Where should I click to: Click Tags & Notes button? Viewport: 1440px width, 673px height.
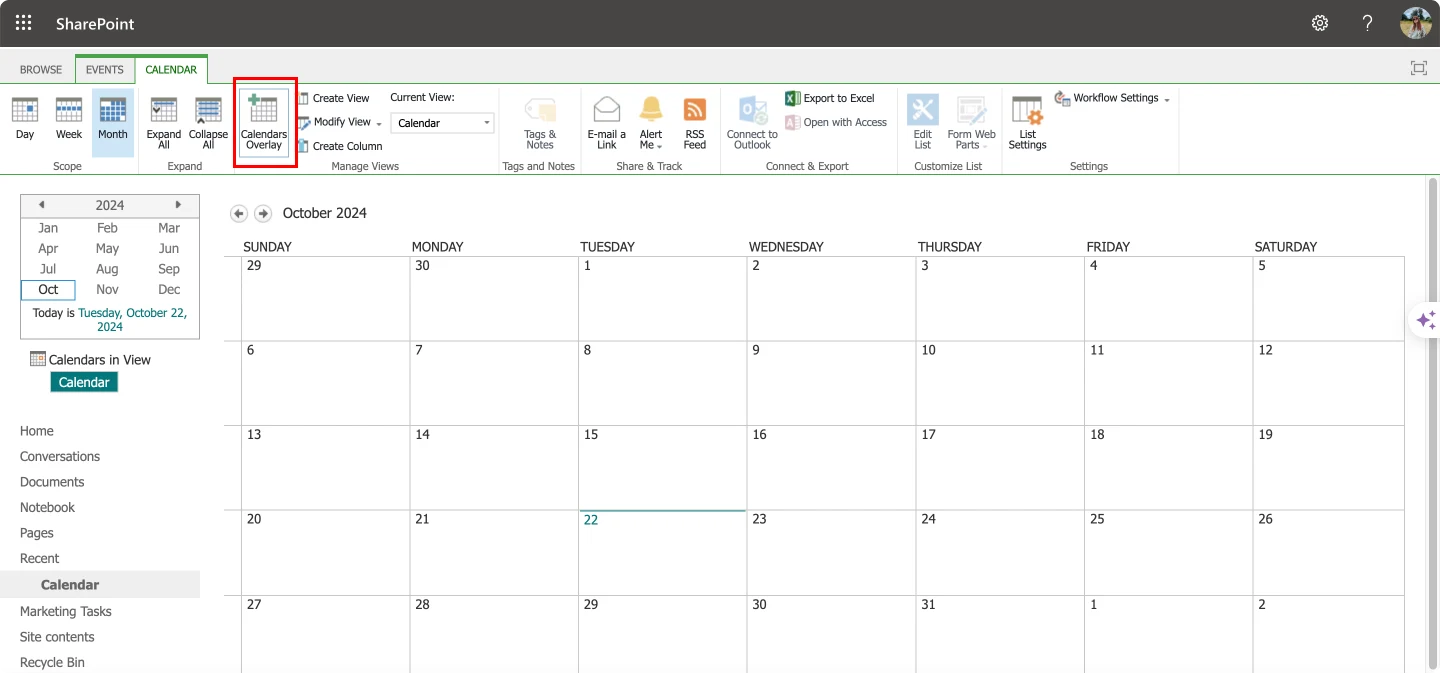[540, 124]
